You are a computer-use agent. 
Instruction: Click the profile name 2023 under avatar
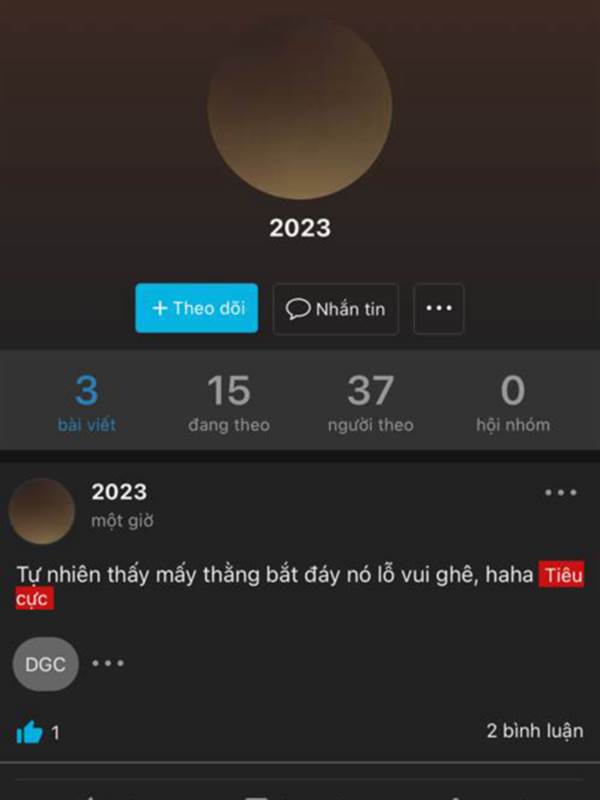coord(300,228)
